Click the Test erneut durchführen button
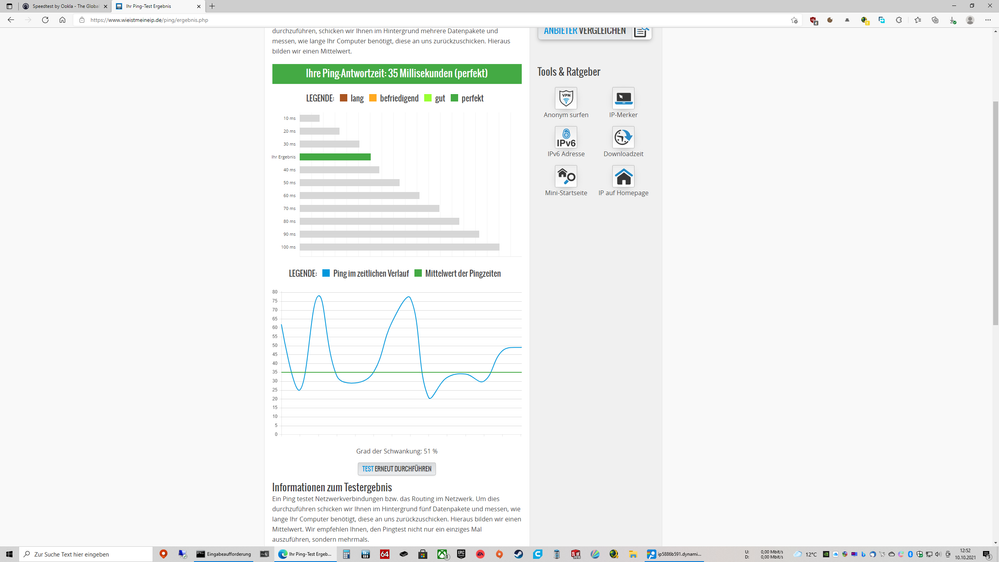Viewport: 999px width, 562px height. [x=396, y=468]
